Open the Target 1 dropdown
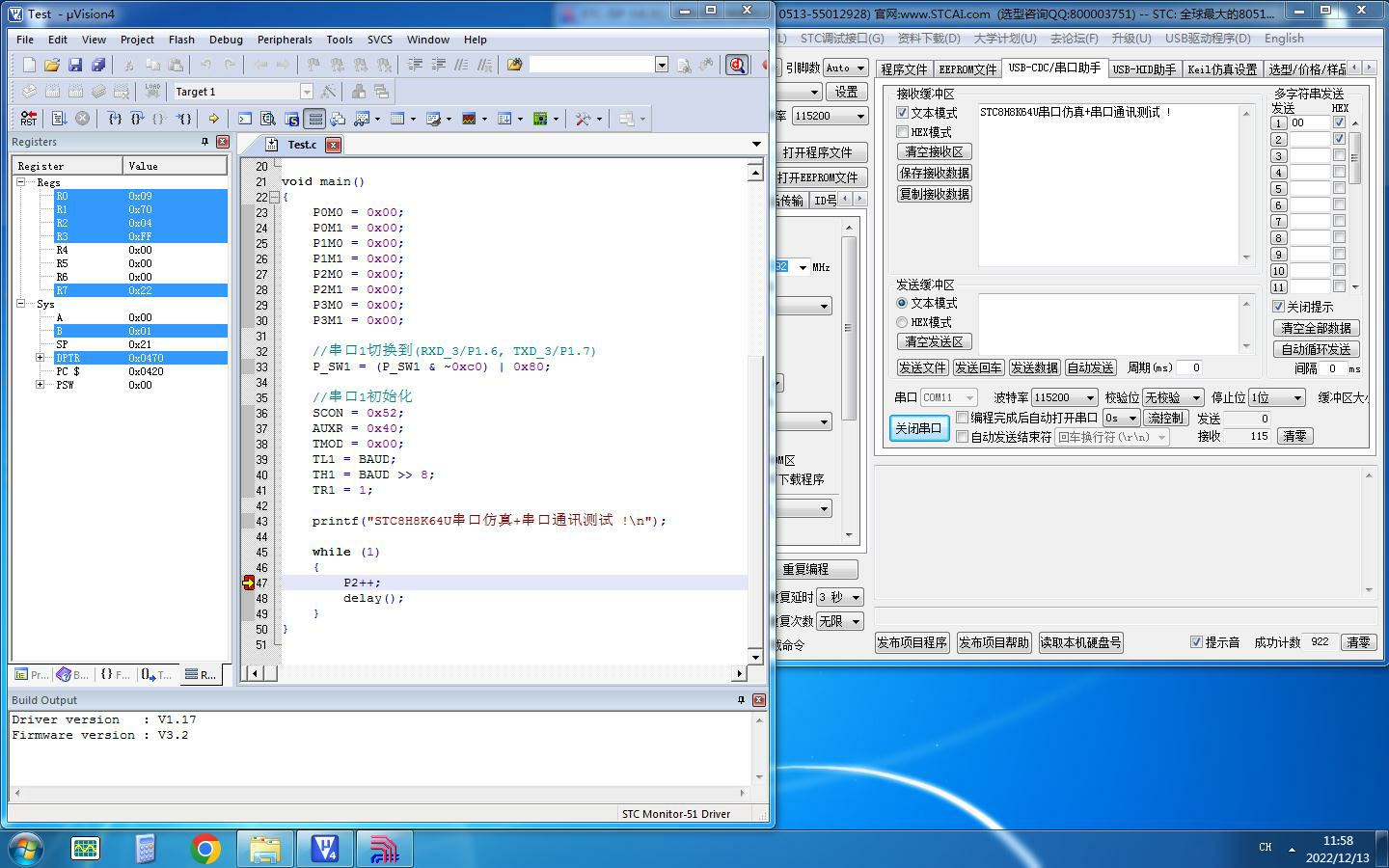Screen dimensions: 1389x868 pyautogui.click(x=307, y=92)
